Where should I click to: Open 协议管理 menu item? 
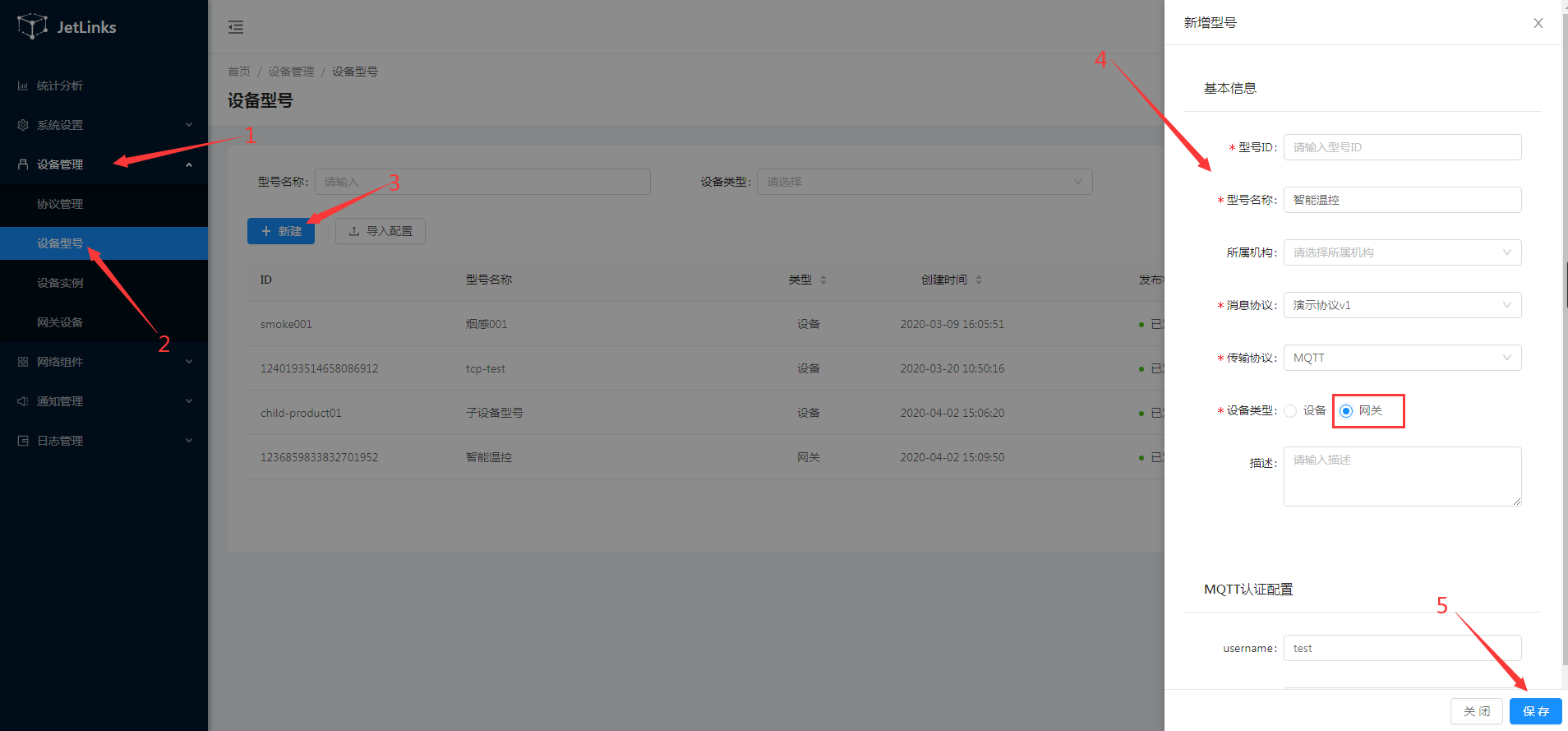[60, 204]
